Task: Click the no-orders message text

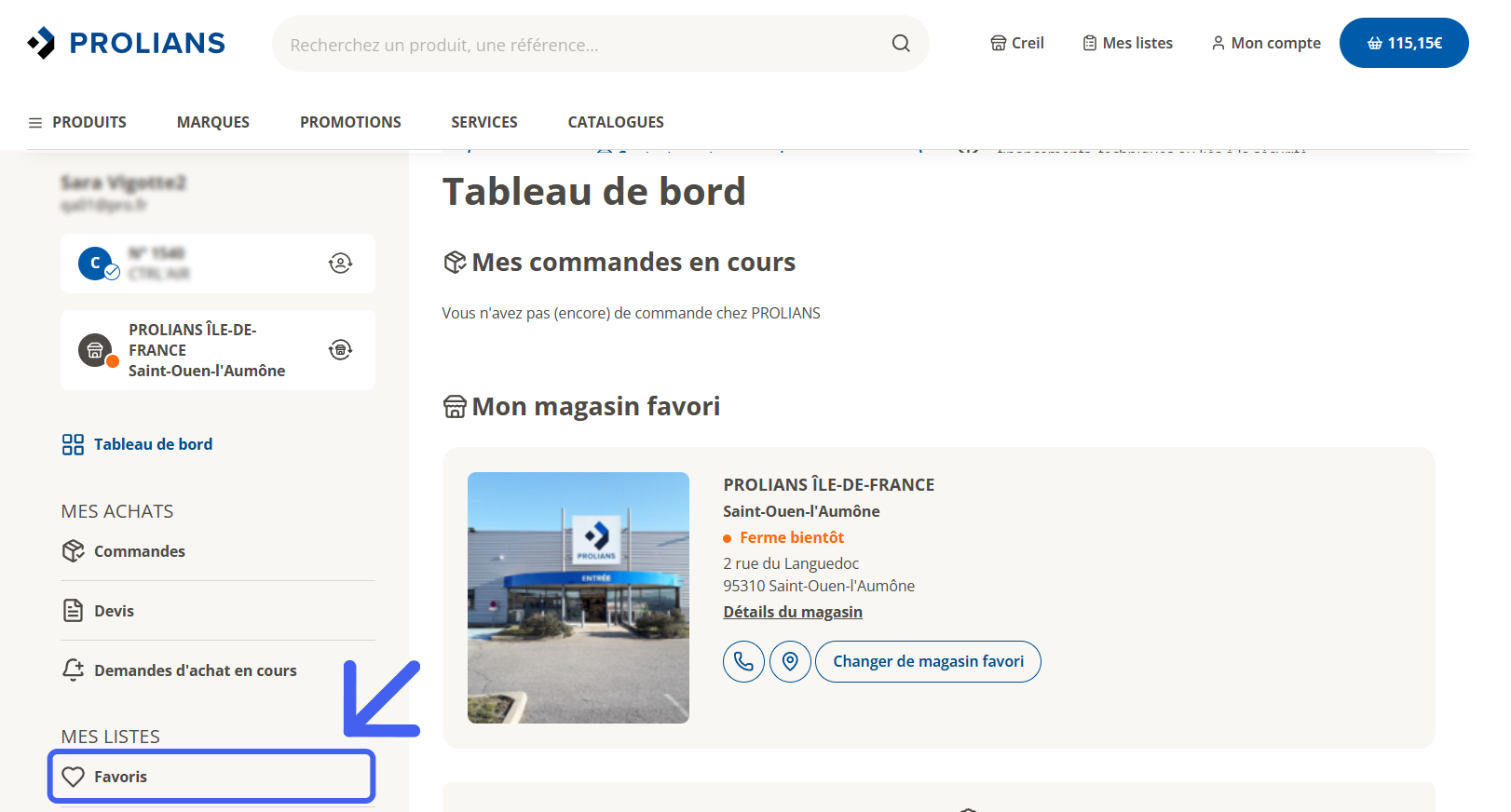Action: 632,313
